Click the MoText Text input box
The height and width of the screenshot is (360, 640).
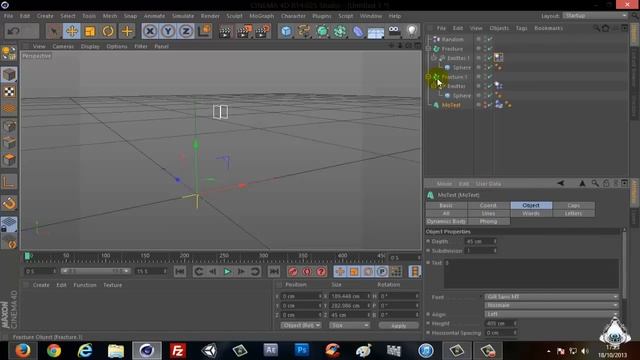tap(531, 274)
